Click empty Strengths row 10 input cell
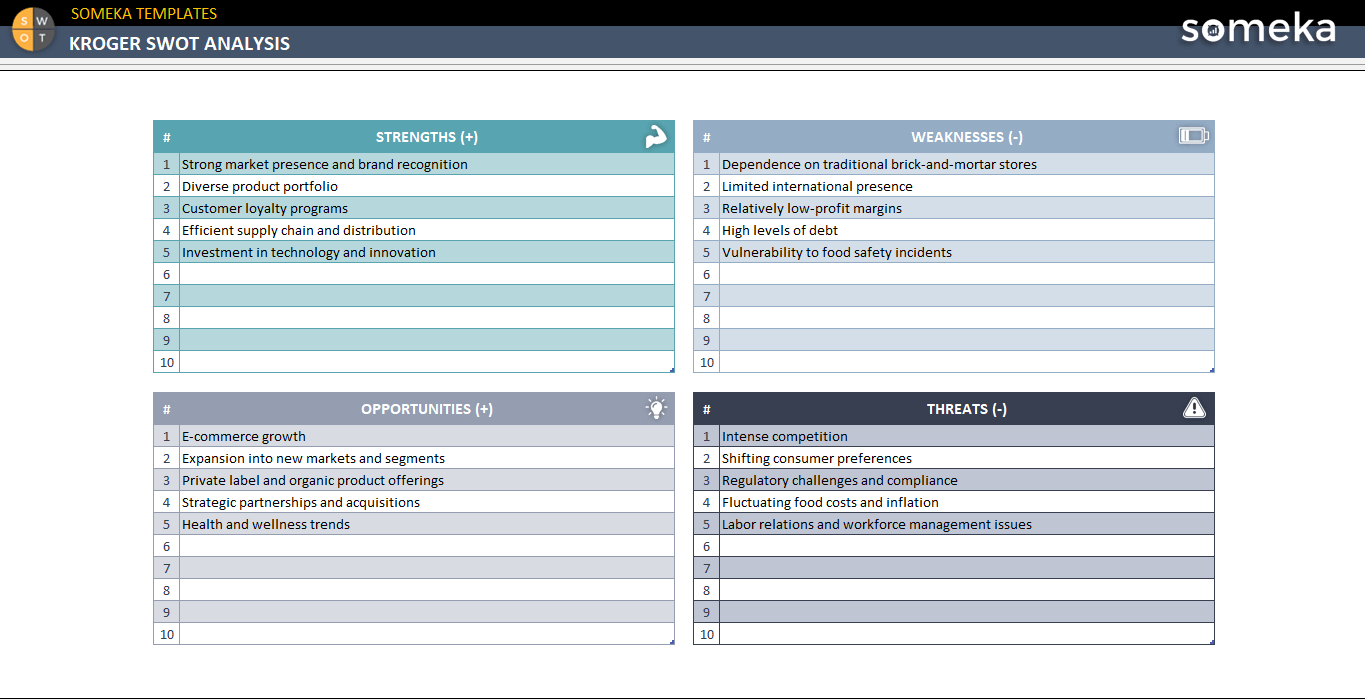1365x700 pixels. coord(427,362)
